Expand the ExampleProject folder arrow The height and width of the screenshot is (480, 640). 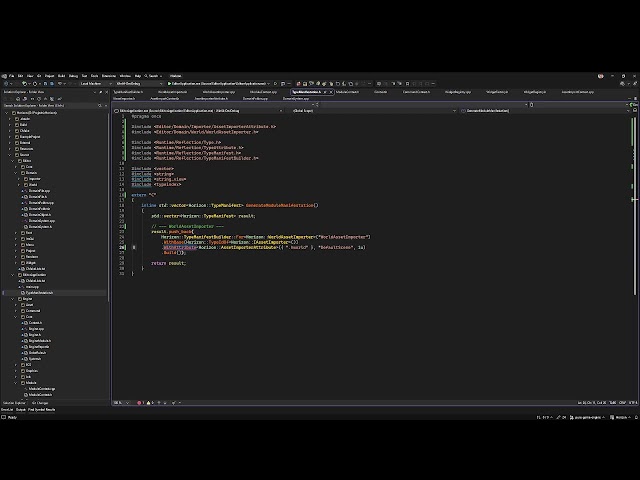pyautogui.click(x=11, y=137)
